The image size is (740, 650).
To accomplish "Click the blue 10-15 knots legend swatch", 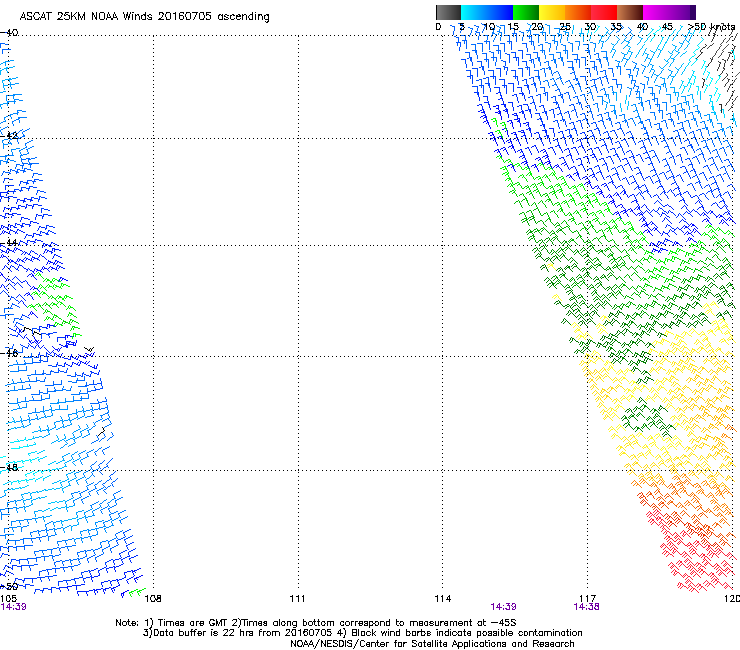I will [x=500, y=12].
